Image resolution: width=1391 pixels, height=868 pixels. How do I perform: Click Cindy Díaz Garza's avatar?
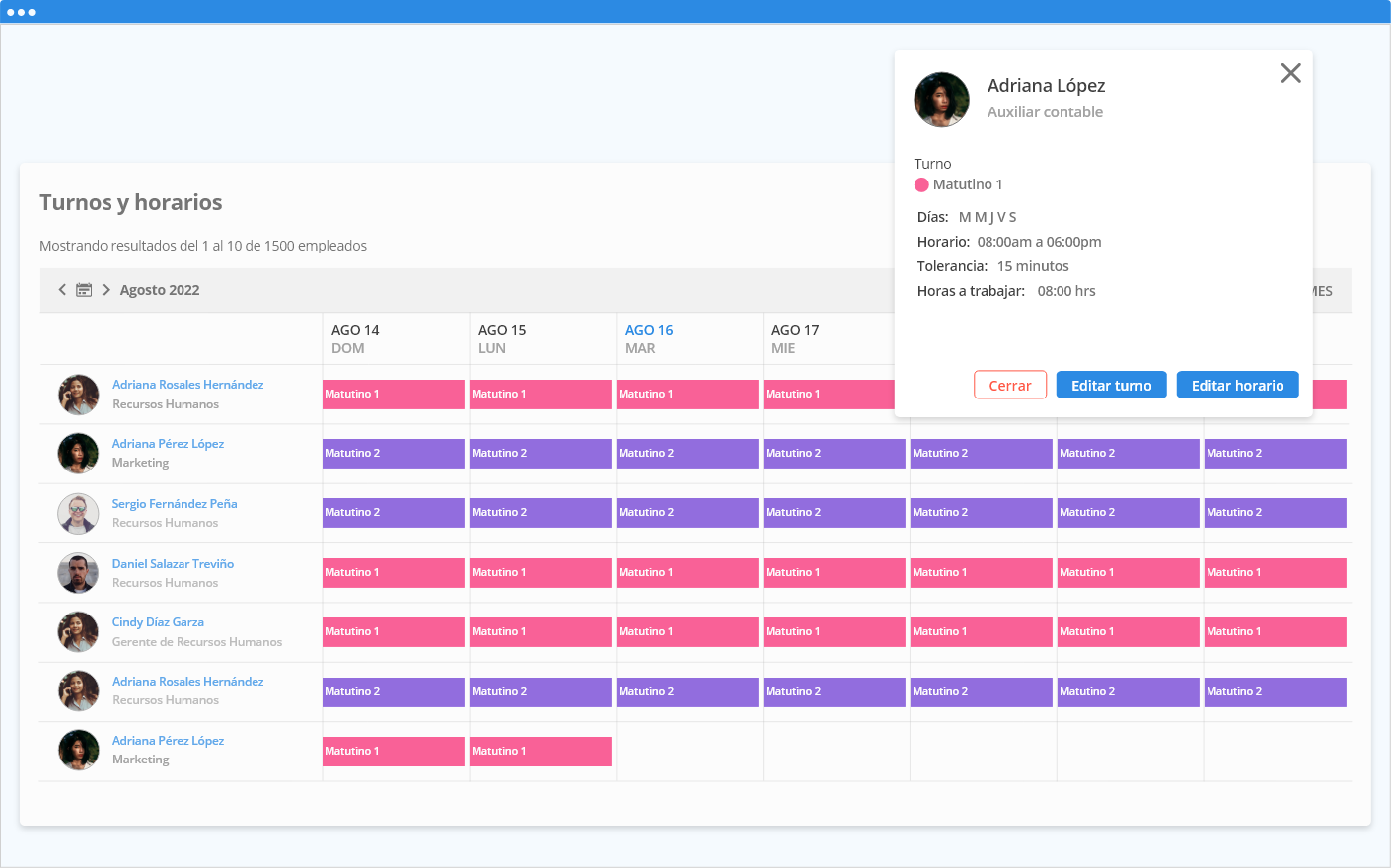(78, 632)
